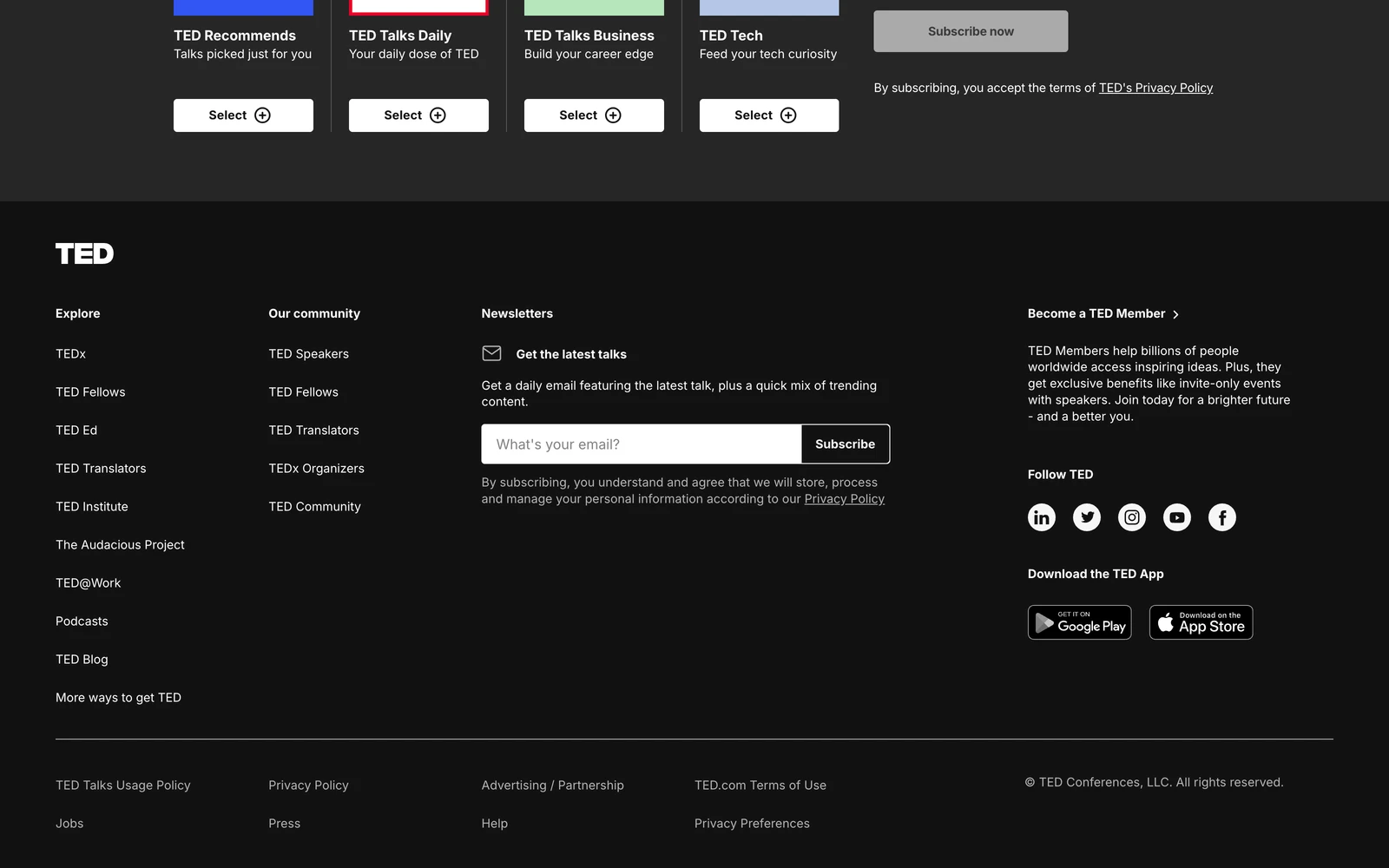Open Help link in footer
Viewport: 1389px width, 868px height.
point(494,824)
